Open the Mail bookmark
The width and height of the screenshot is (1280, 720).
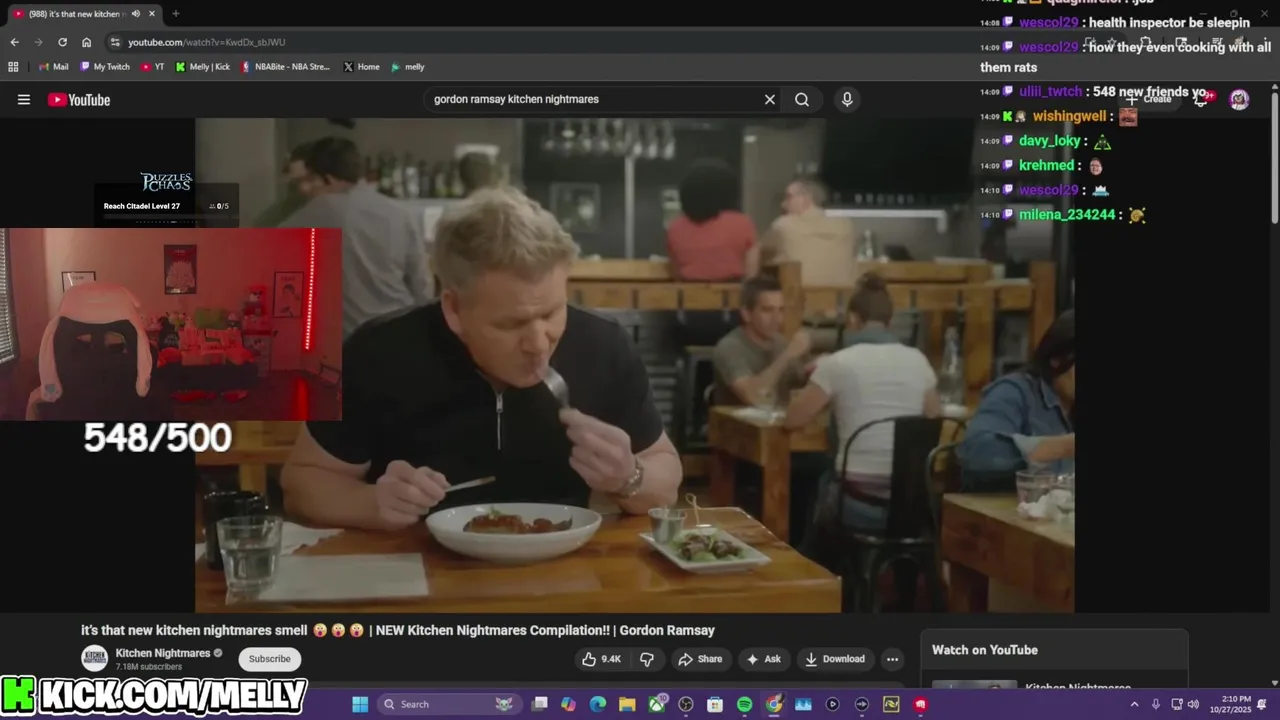click(54, 67)
